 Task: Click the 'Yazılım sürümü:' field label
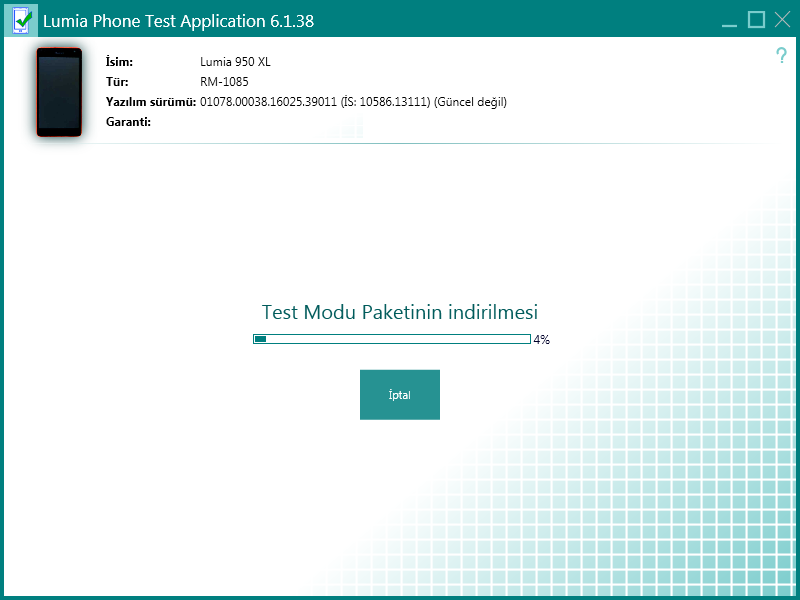(150, 102)
